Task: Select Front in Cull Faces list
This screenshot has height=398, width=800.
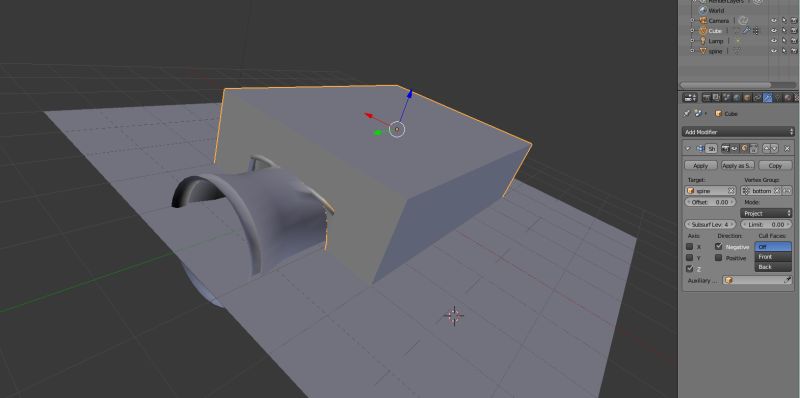Action: click(x=773, y=257)
